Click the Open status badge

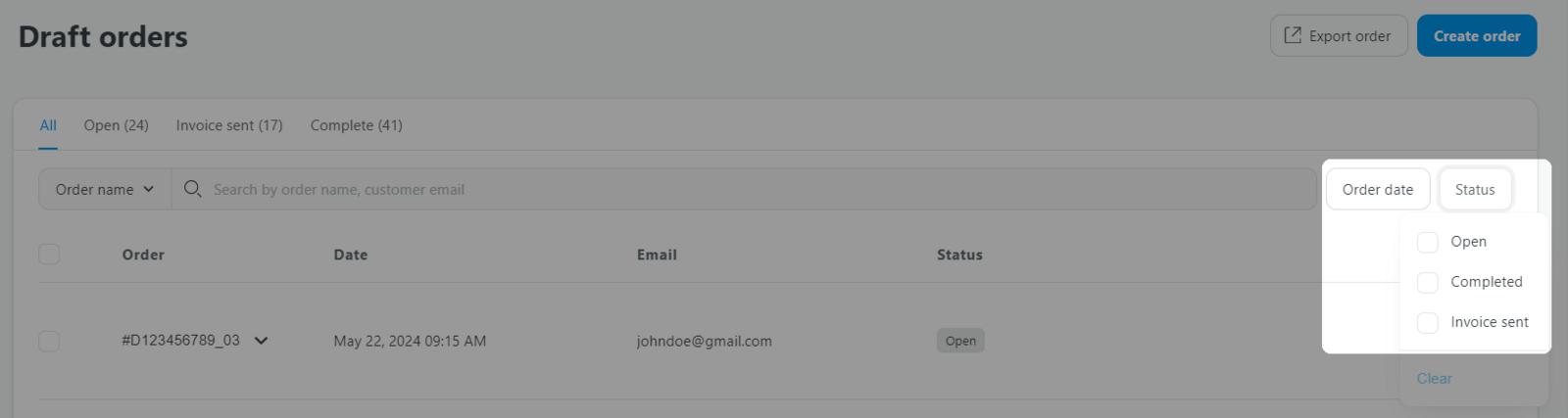(x=960, y=341)
